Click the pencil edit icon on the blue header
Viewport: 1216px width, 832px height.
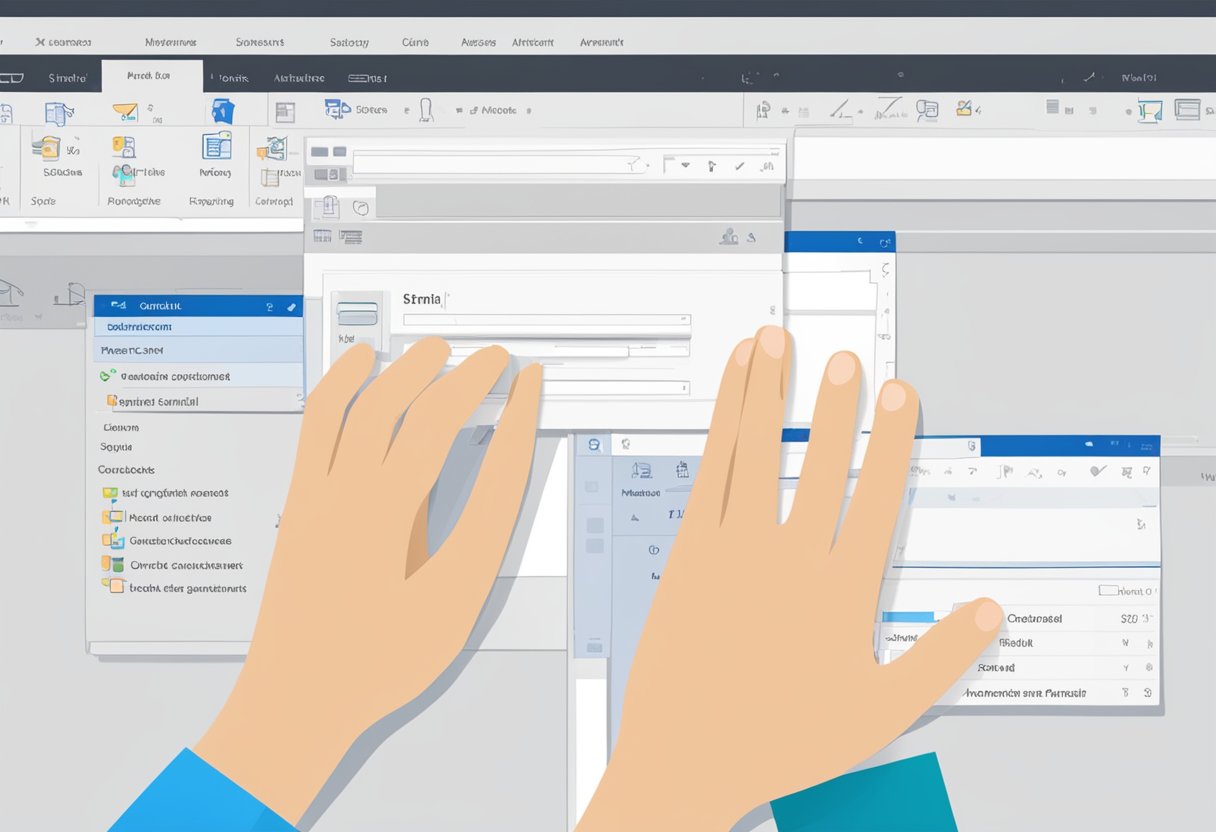coord(292,306)
